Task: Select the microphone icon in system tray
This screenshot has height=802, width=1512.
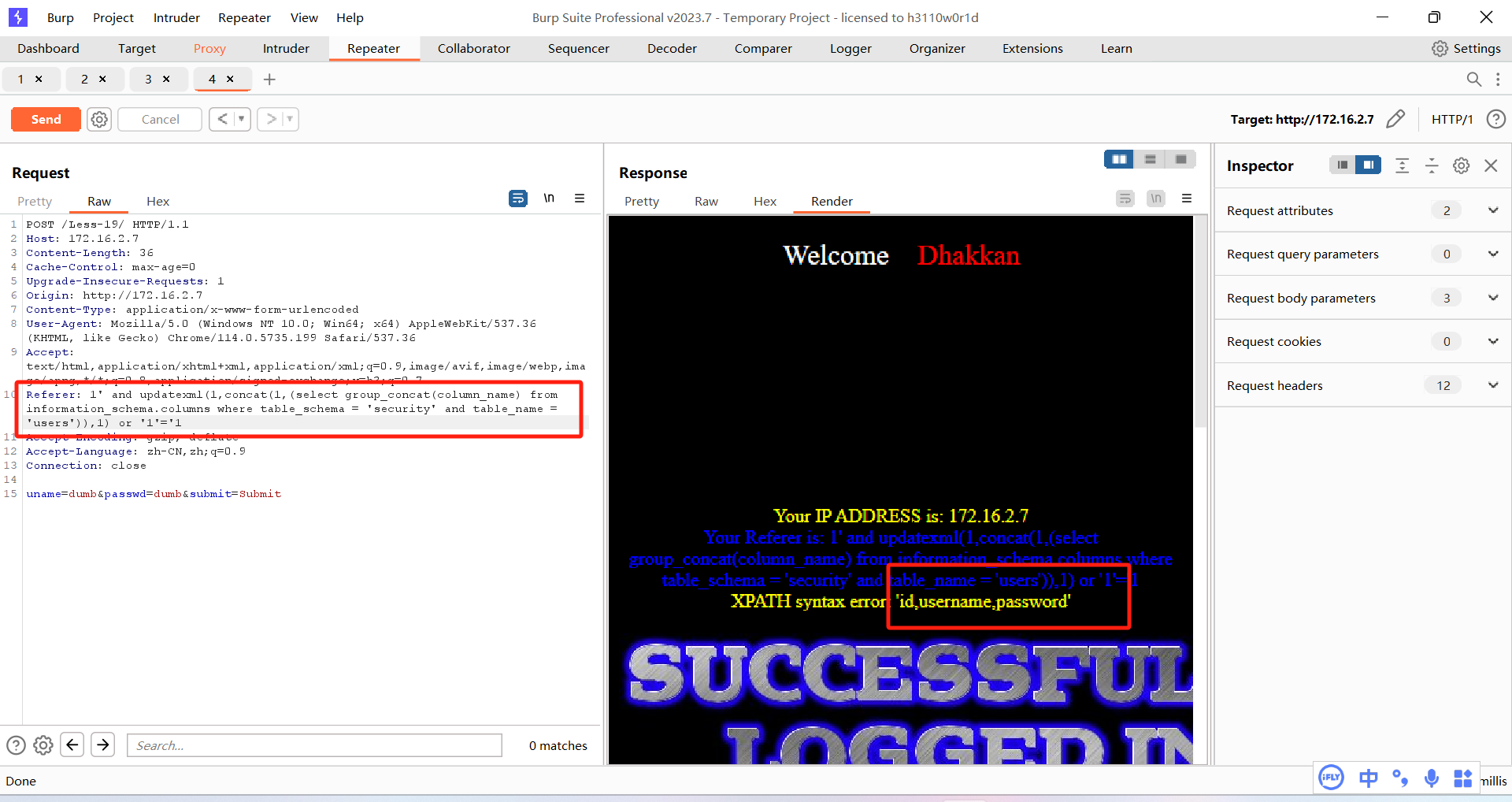Action: click(1432, 779)
